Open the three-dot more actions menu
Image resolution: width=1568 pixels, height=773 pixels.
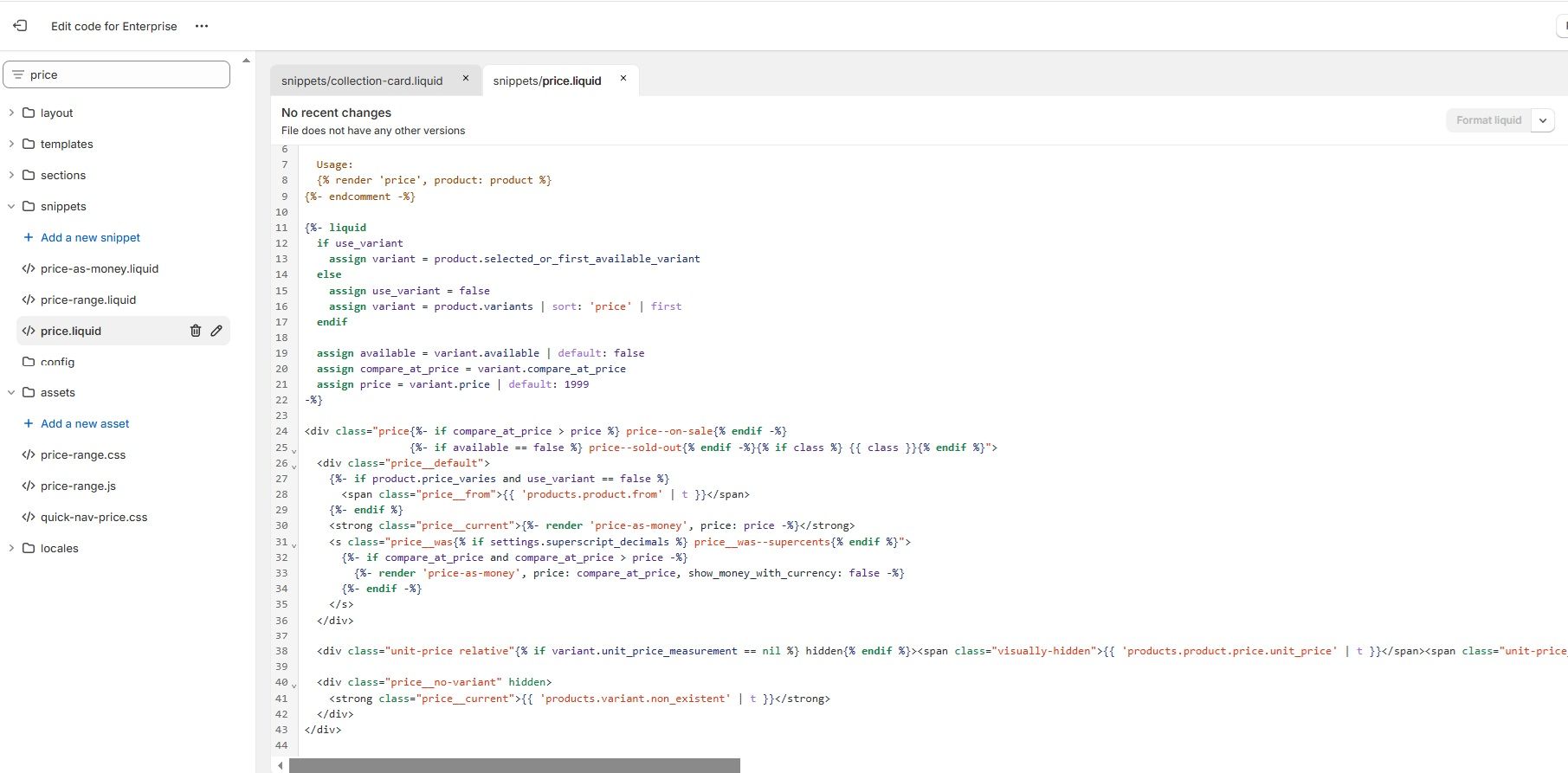click(x=202, y=26)
